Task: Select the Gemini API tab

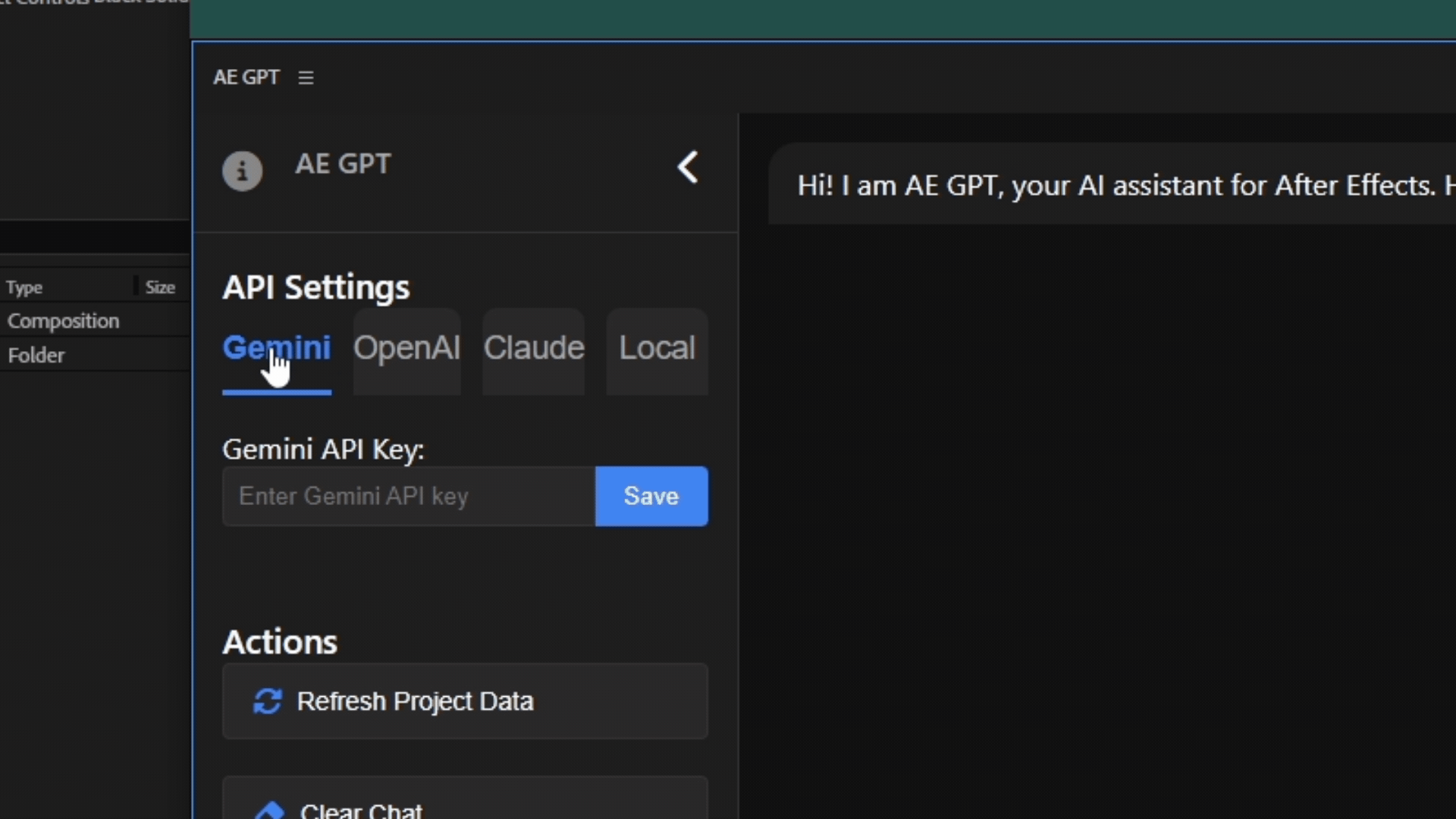Action: (277, 351)
